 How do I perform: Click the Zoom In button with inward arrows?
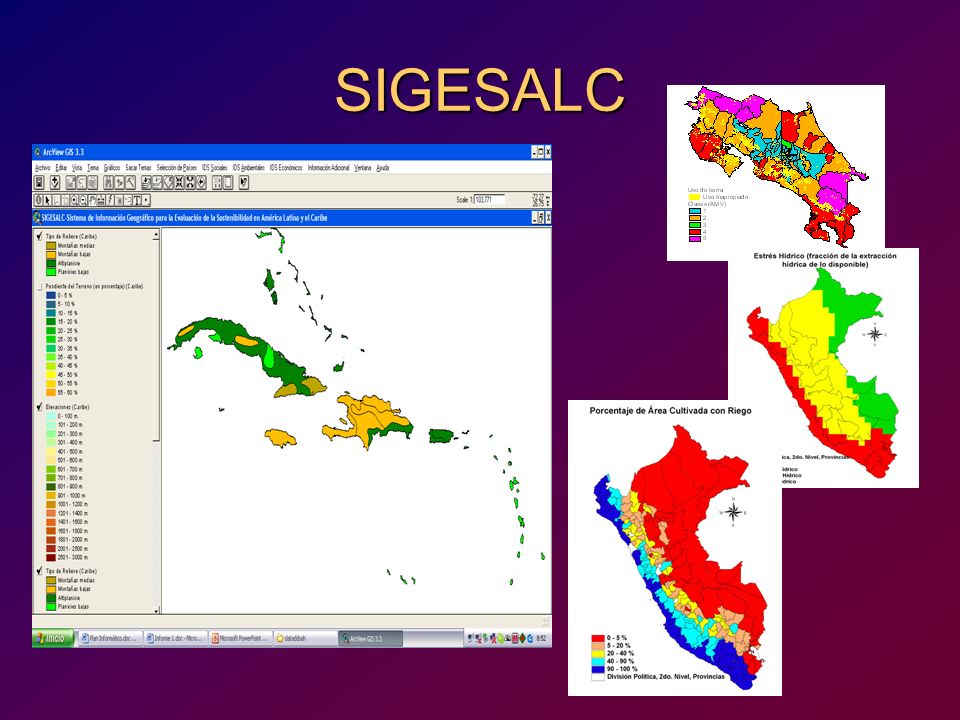point(179,182)
